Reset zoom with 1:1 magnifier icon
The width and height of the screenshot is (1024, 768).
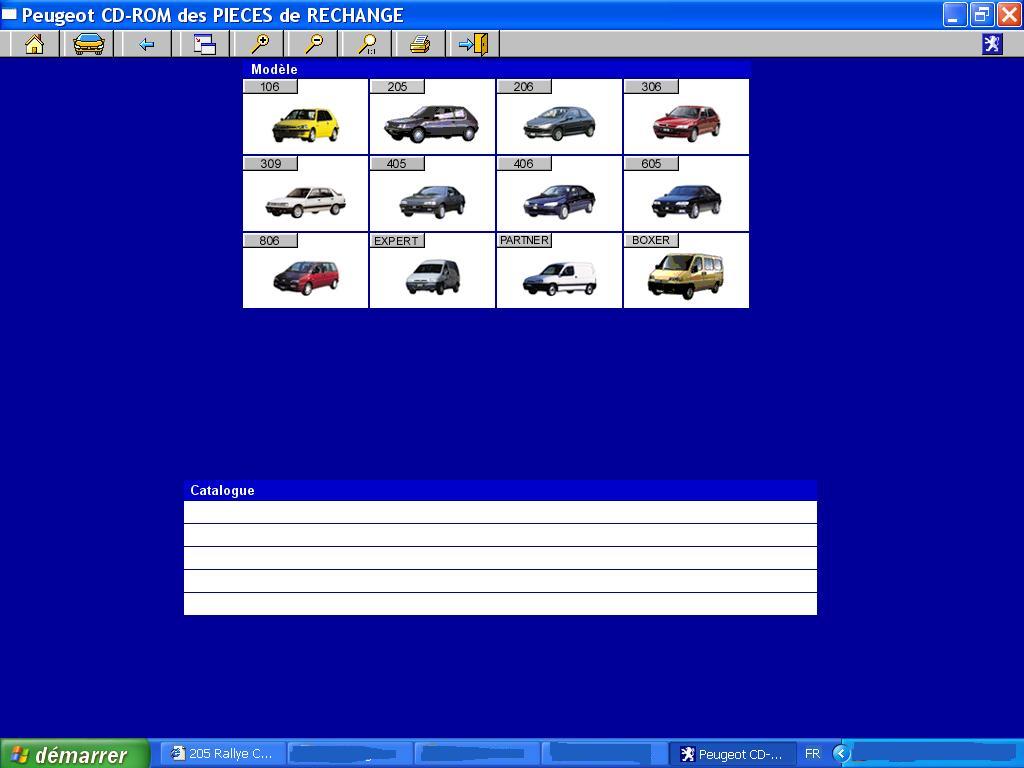click(368, 44)
